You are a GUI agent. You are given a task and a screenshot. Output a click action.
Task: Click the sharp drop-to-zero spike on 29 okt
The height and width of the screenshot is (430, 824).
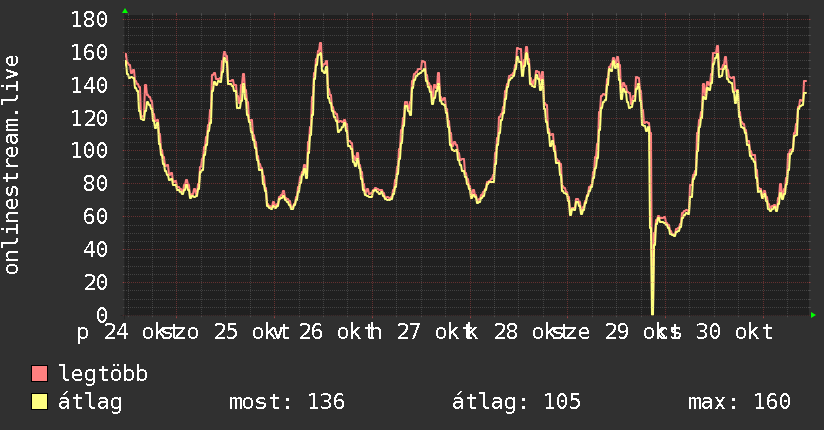pos(652,273)
